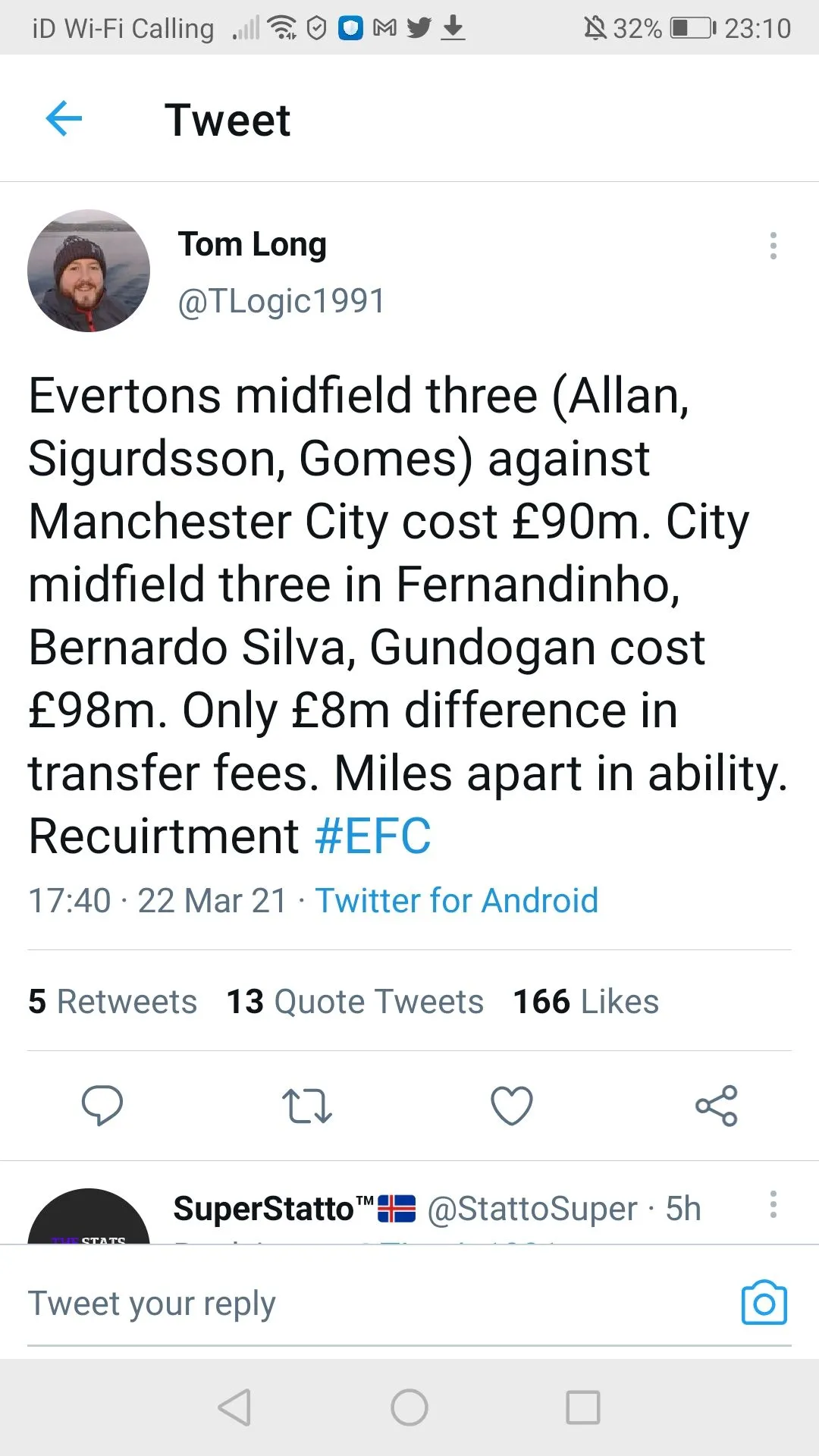Viewport: 819px width, 1456px height.
Task: Open the #EFC hashtag
Action: click(x=373, y=836)
